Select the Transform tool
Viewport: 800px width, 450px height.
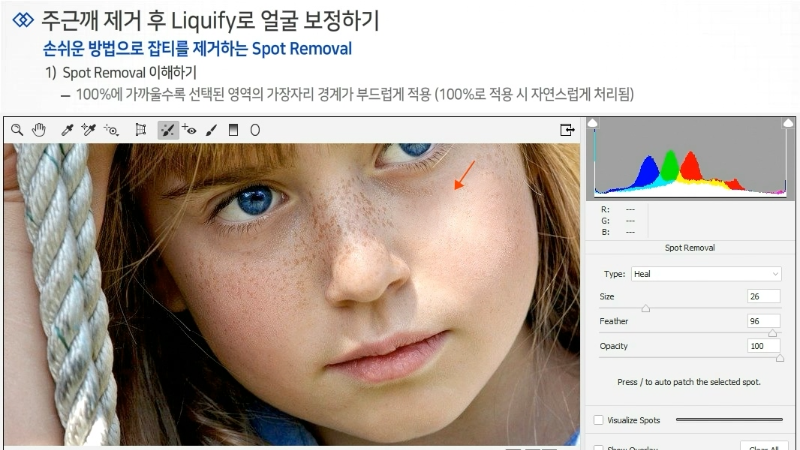[x=140, y=130]
